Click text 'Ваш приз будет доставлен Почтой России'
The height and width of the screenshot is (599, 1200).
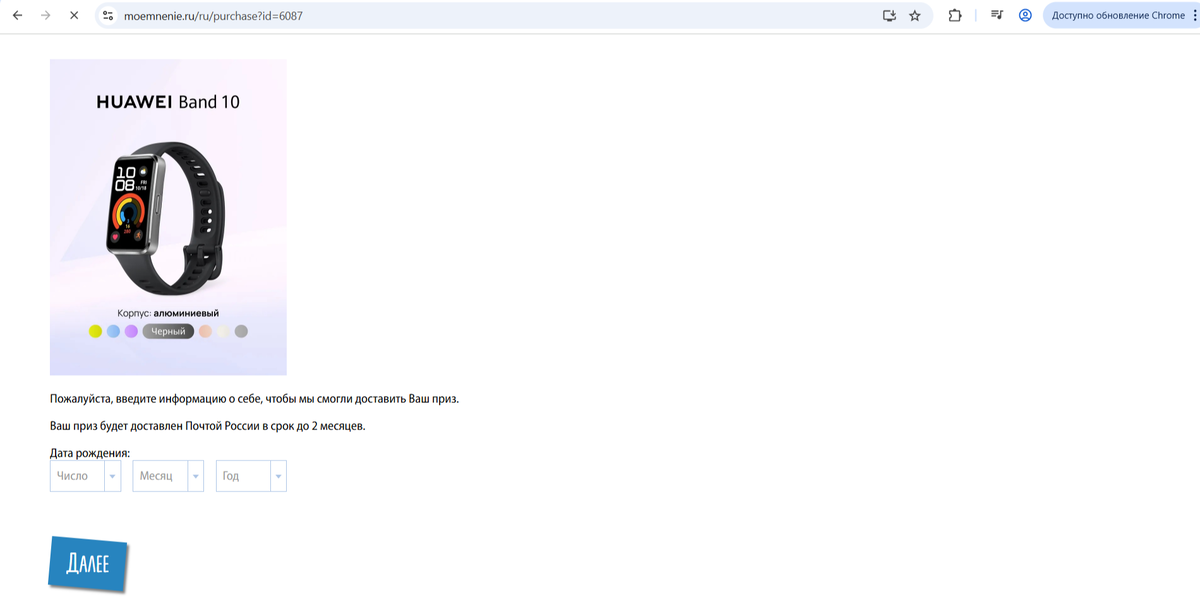(x=155, y=426)
